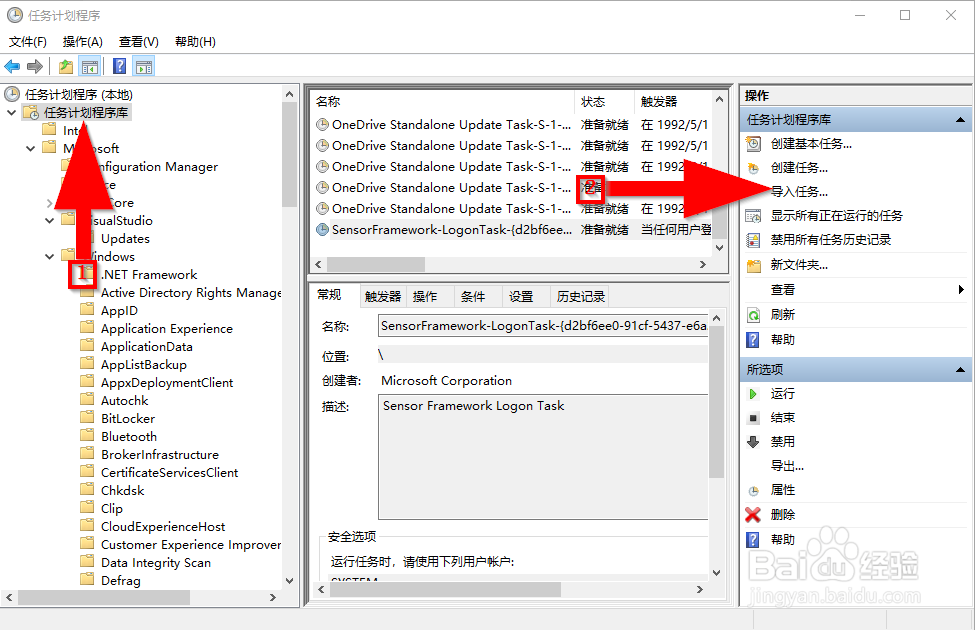Click the help icon next to 帮助 under 所选项

tap(753, 539)
